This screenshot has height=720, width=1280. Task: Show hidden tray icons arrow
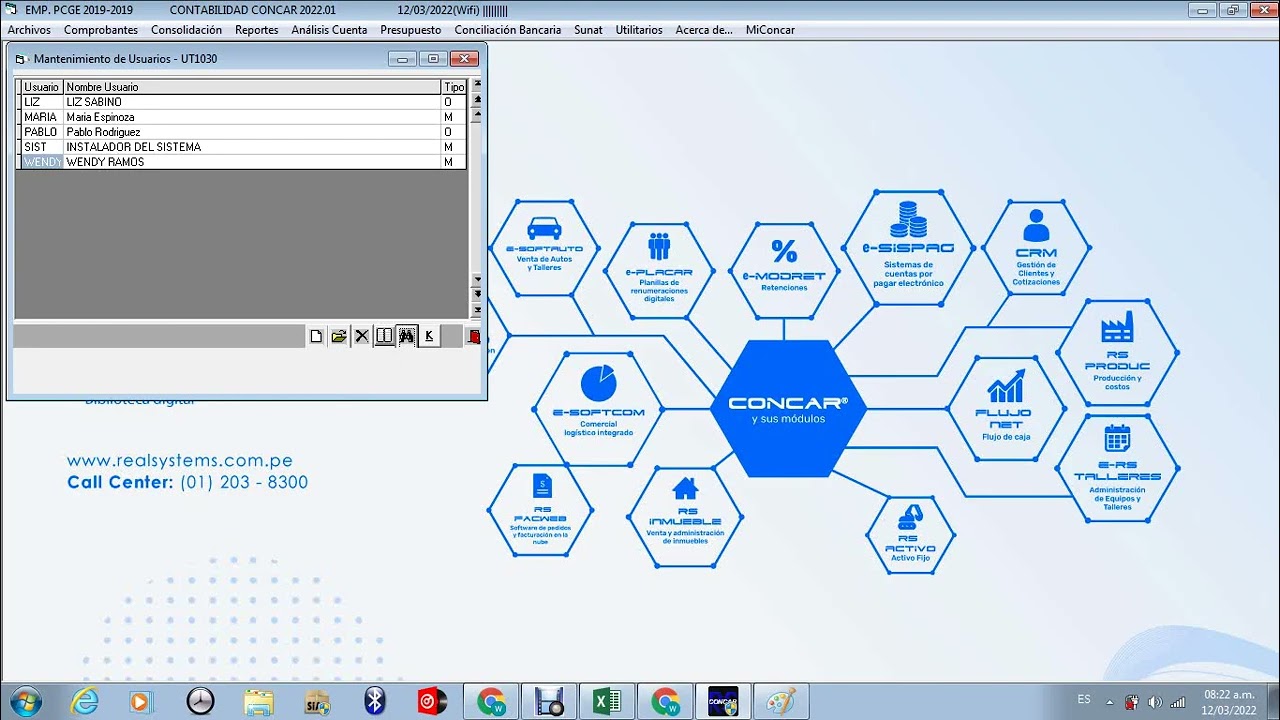click(1109, 702)
